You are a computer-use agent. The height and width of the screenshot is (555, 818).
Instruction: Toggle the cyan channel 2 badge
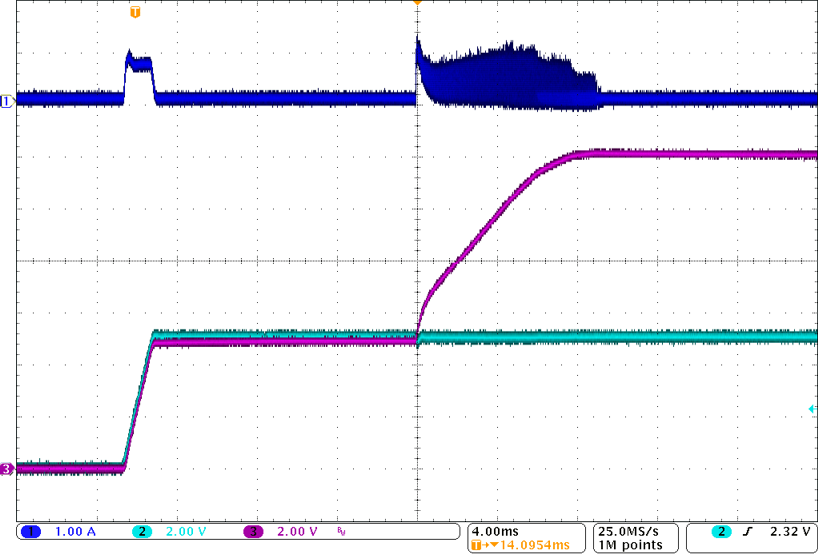click(143, 531)
